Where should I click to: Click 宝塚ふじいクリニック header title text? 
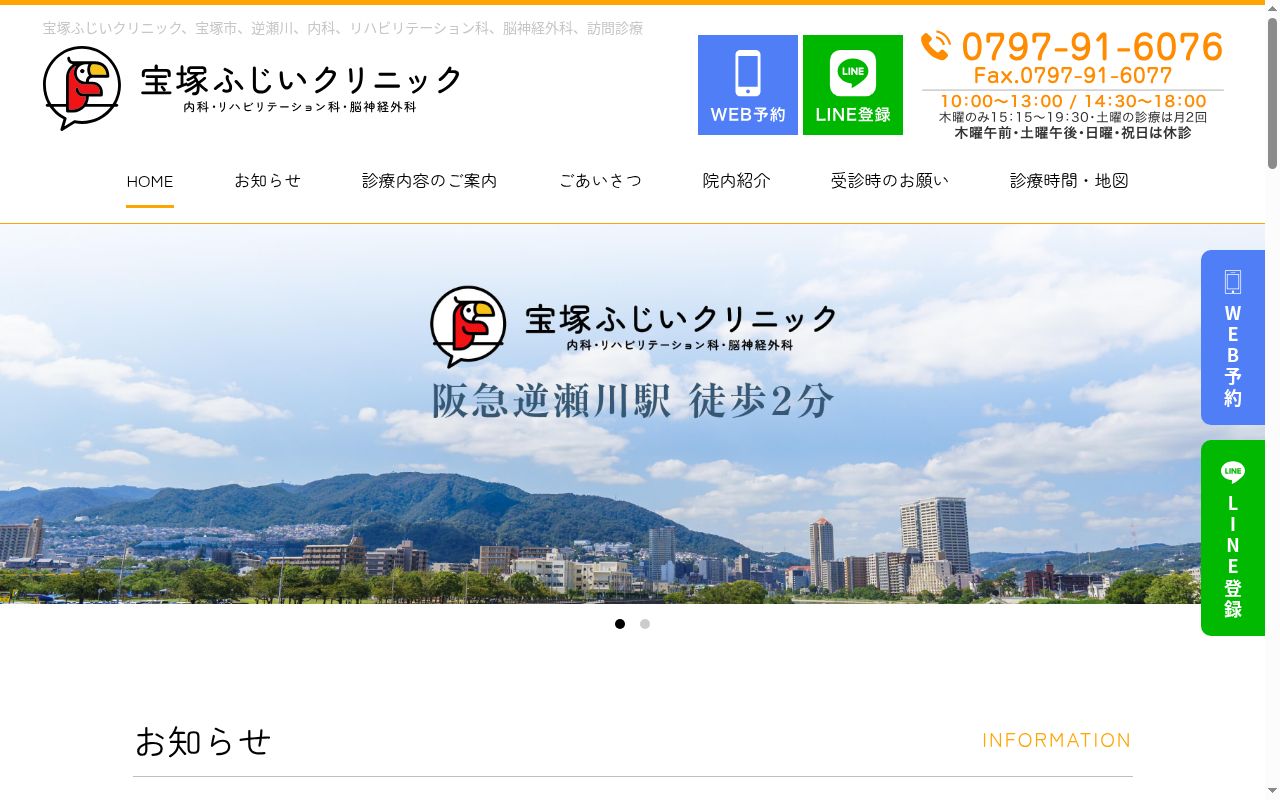(301, 80)
